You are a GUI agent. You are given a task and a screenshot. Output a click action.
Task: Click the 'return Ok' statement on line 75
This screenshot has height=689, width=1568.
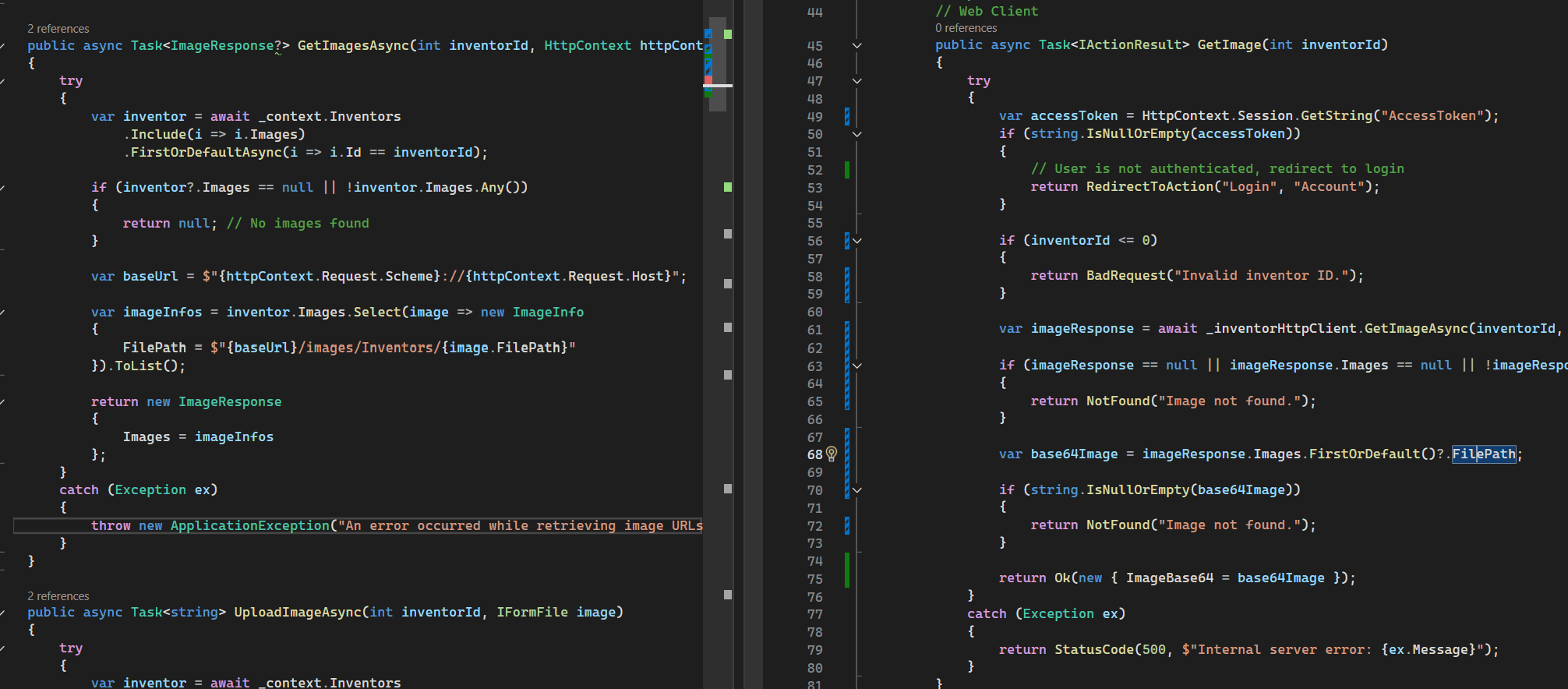[1178, 578]
